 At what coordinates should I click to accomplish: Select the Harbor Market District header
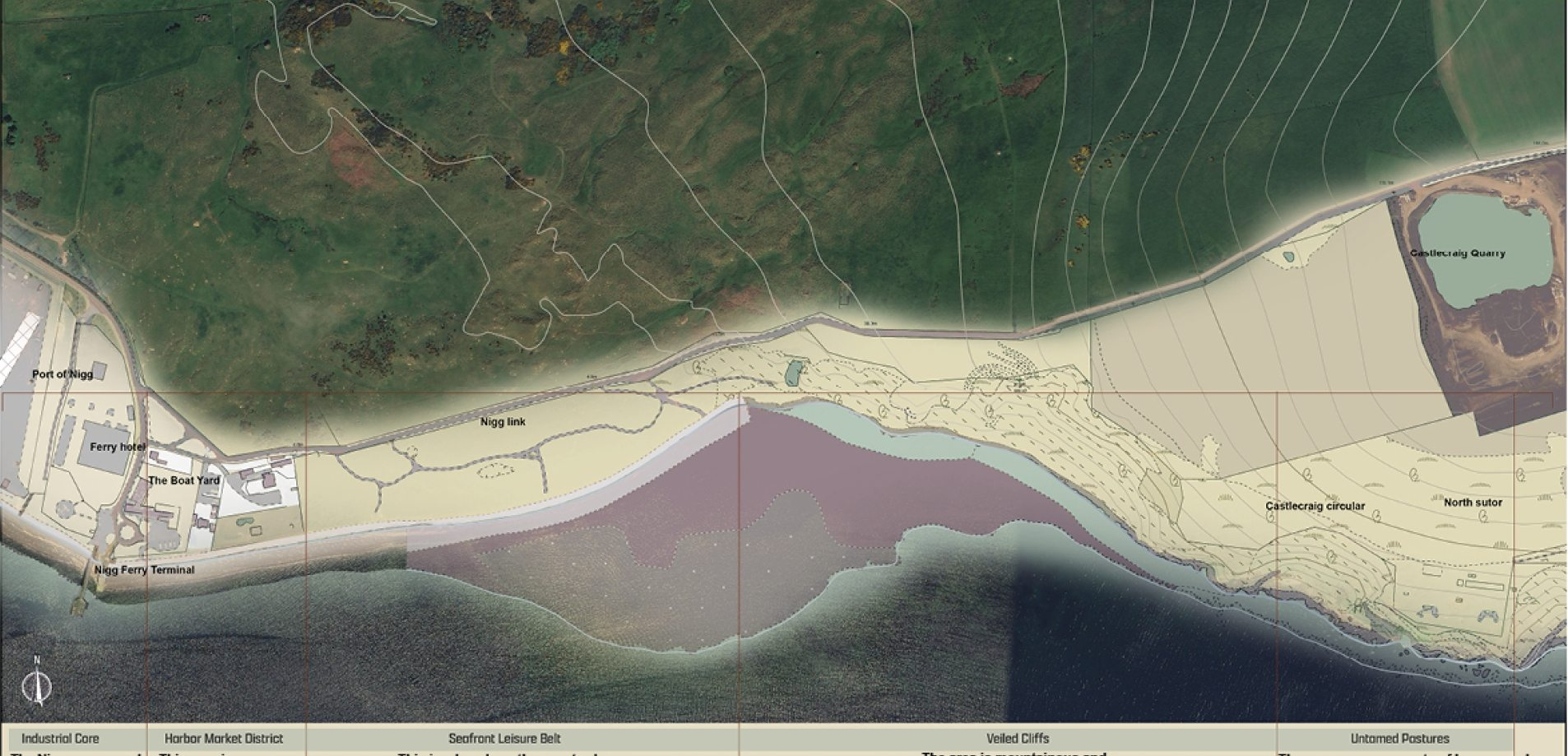[x=224, y=739]
